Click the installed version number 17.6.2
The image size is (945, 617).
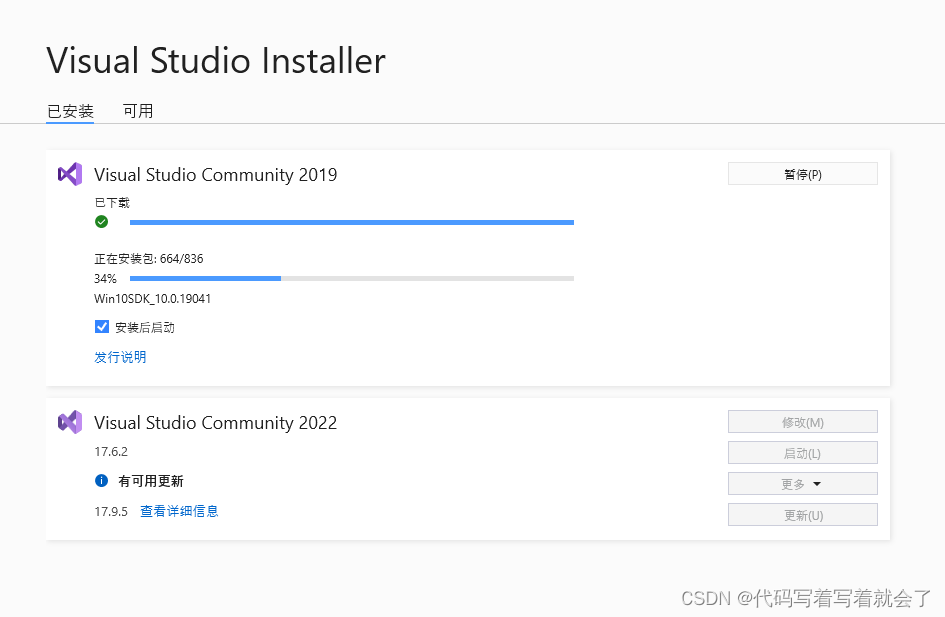point(111,451)
